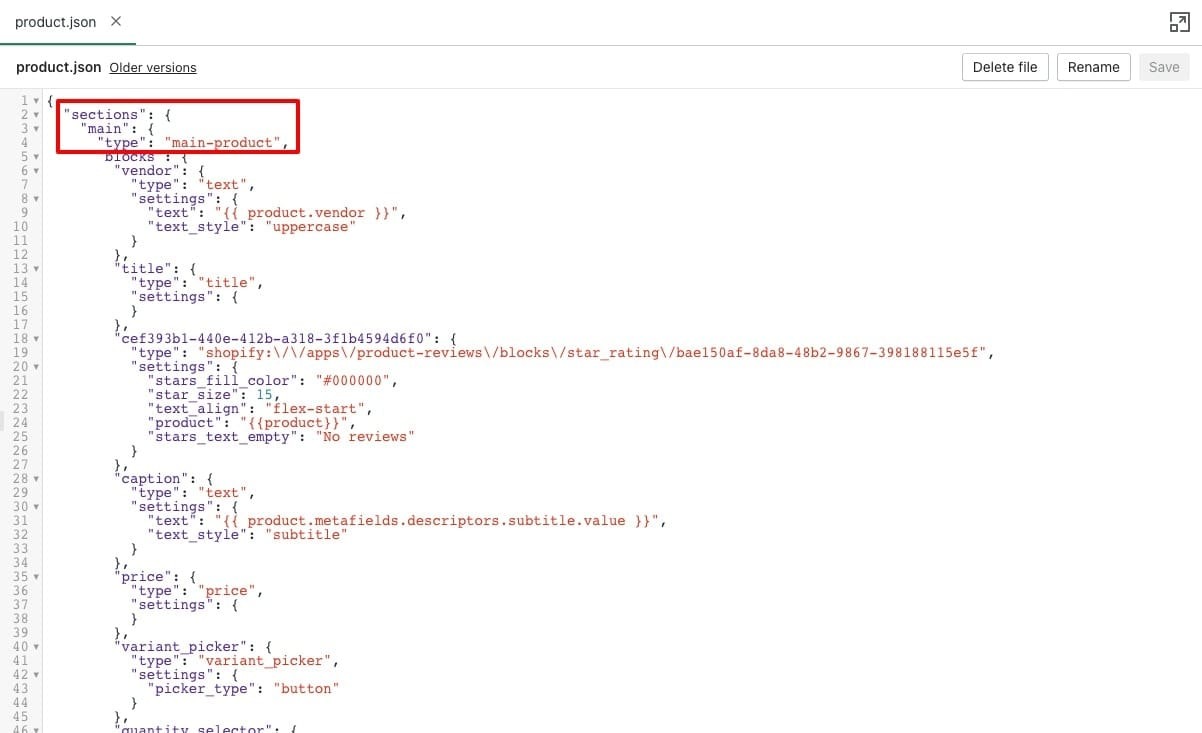The width and height of the screenshot is (1202, 733).
Task: Collapse the price block on line 35
Action: pos(36,576)
